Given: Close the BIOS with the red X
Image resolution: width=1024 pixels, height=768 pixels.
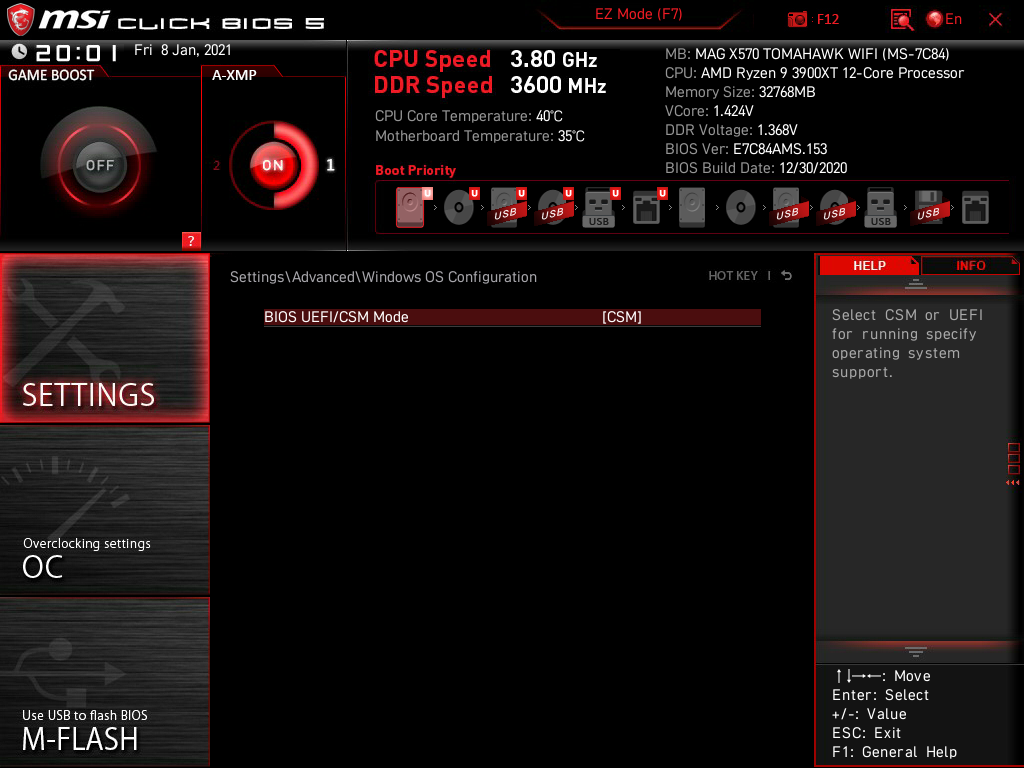Looking at the screenshot, I should (995, 20).
